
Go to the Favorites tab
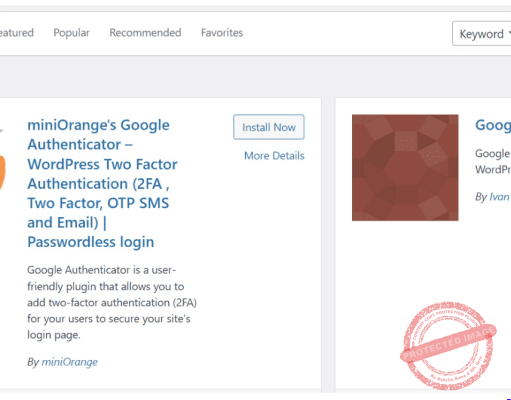222,33
